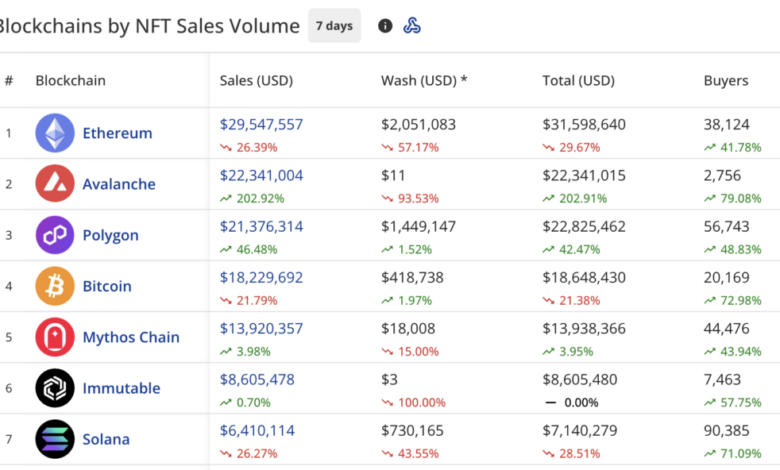The height and width of the screenshot is (470, 780).
Task: Open the Immutable blockchain link
Action: pos(121,388)
